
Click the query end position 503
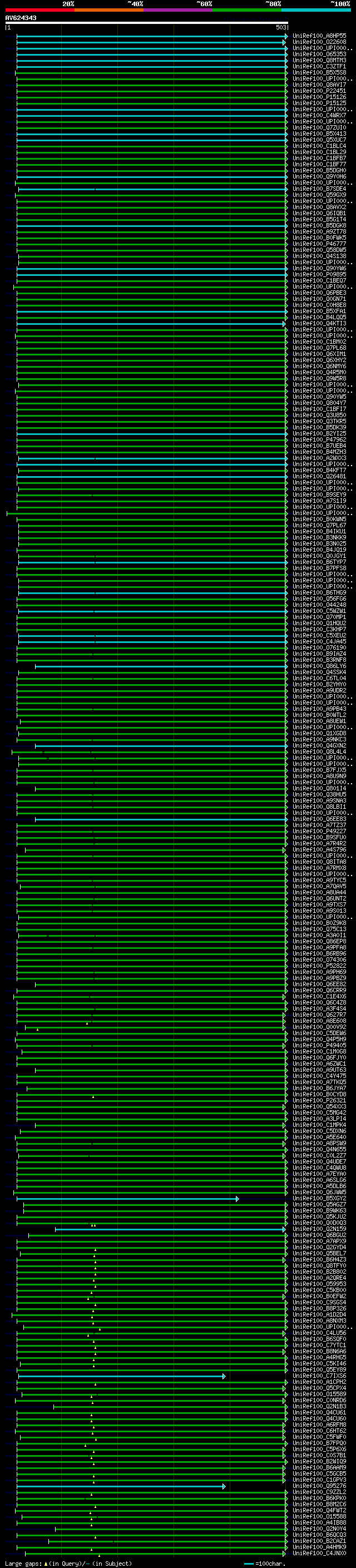click(x=281, y=27)
